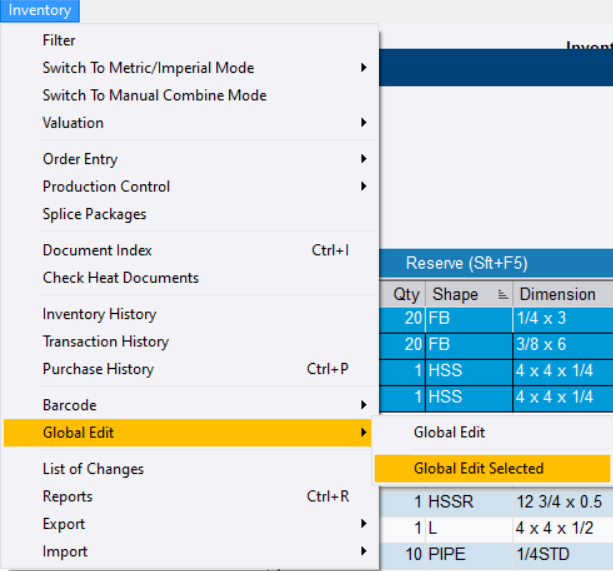
Task: Open List of Changes
Action: click(x=93, y=469)
